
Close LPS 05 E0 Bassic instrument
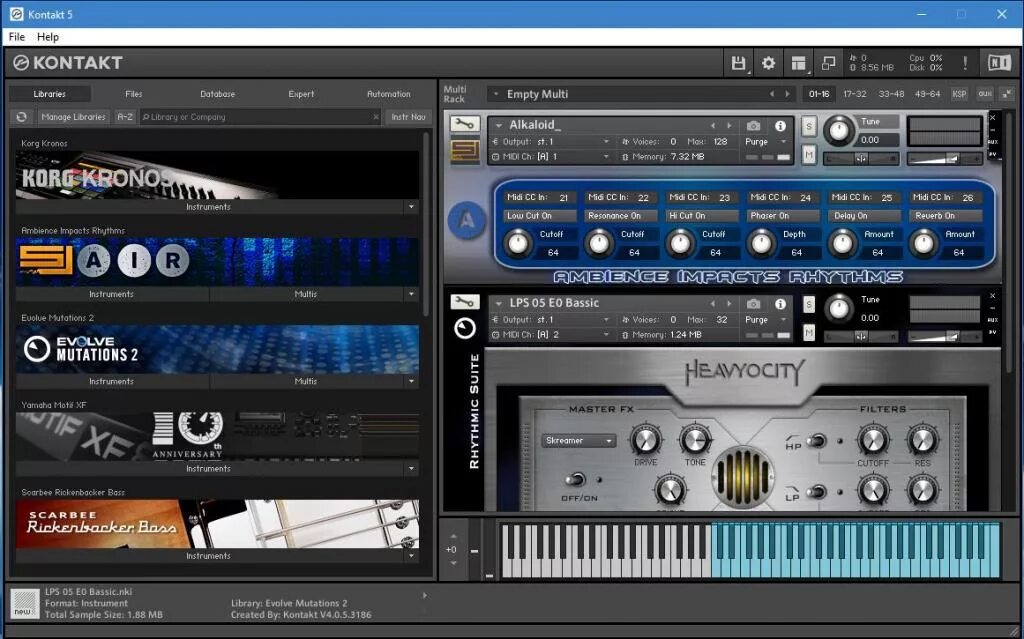click(x=993, y=296)
